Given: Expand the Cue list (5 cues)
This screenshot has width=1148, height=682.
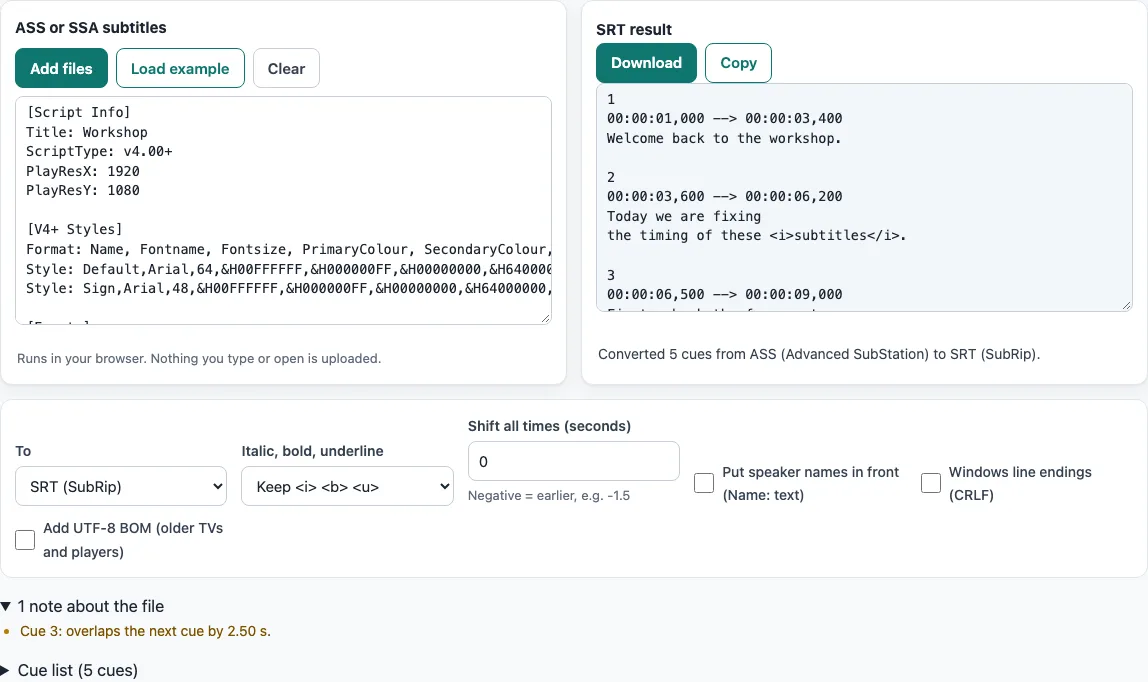Looking at the screenshot, I should pos(70,670).
